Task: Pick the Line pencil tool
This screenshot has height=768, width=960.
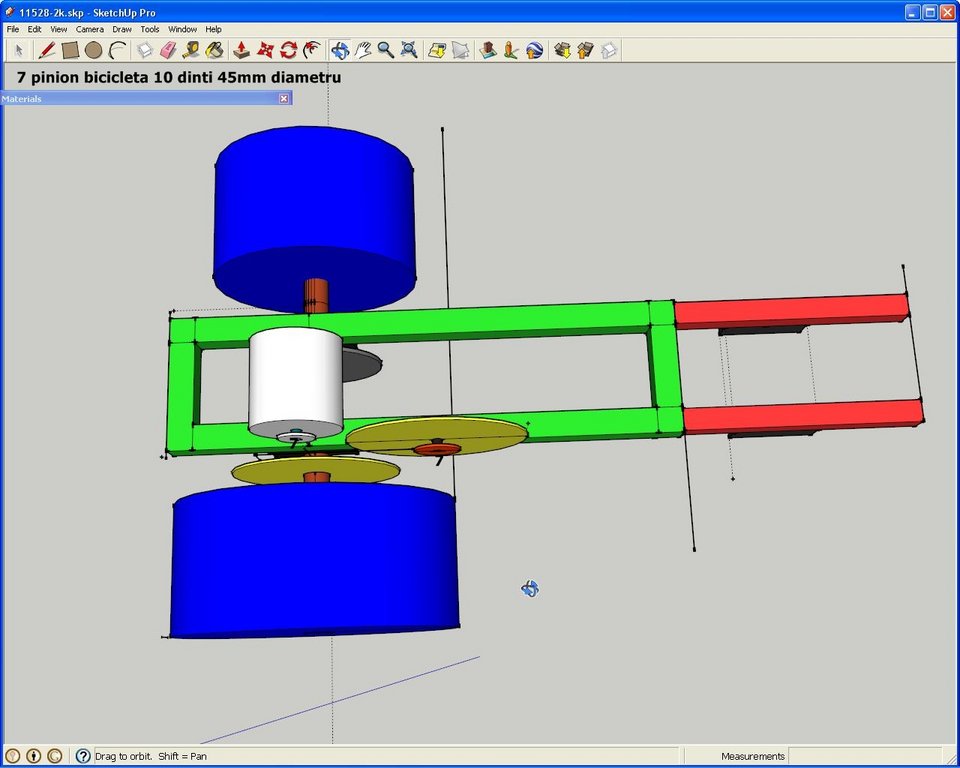Action: [47, 50]
